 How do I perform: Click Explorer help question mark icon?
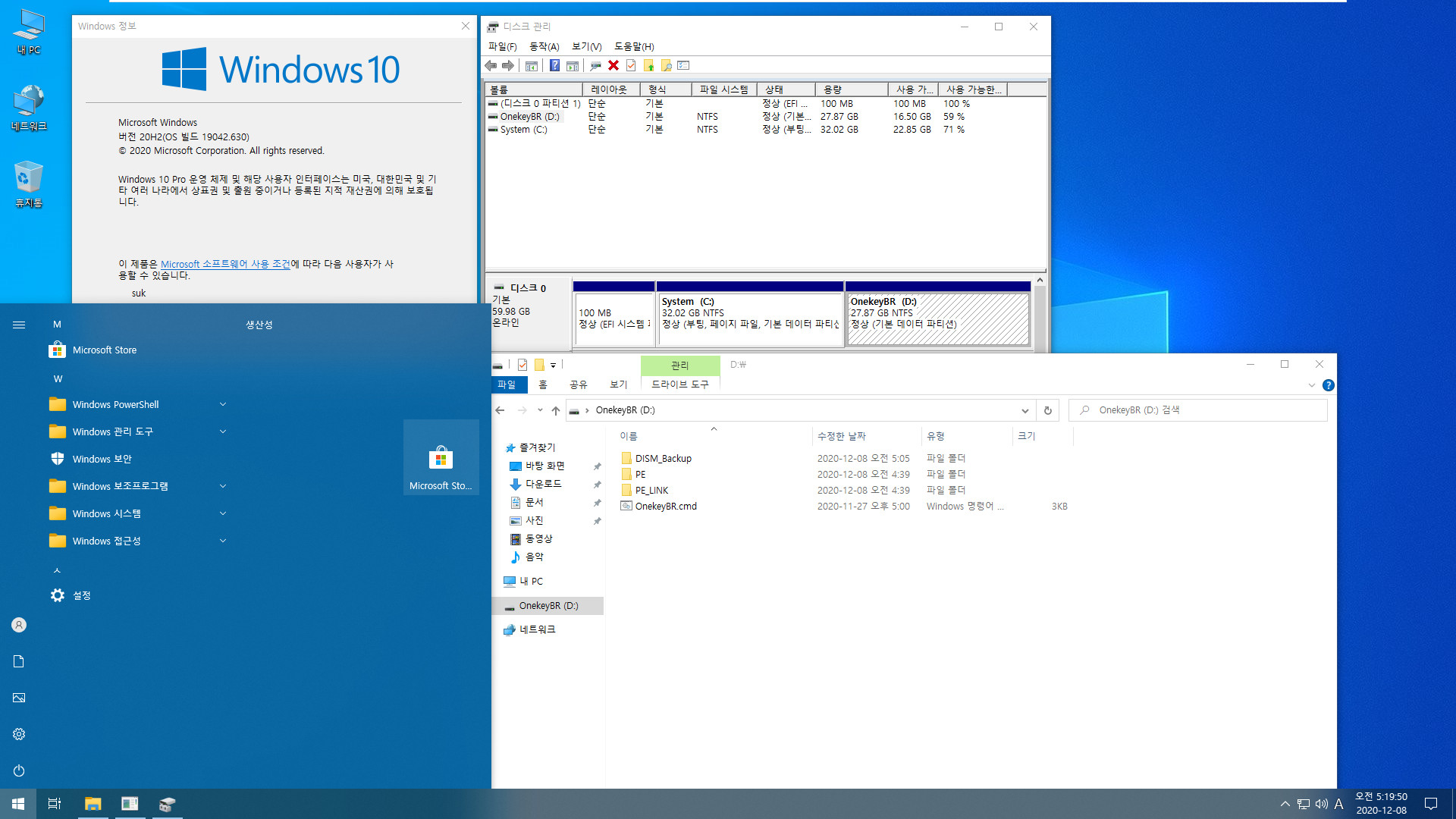(1329, 385)
